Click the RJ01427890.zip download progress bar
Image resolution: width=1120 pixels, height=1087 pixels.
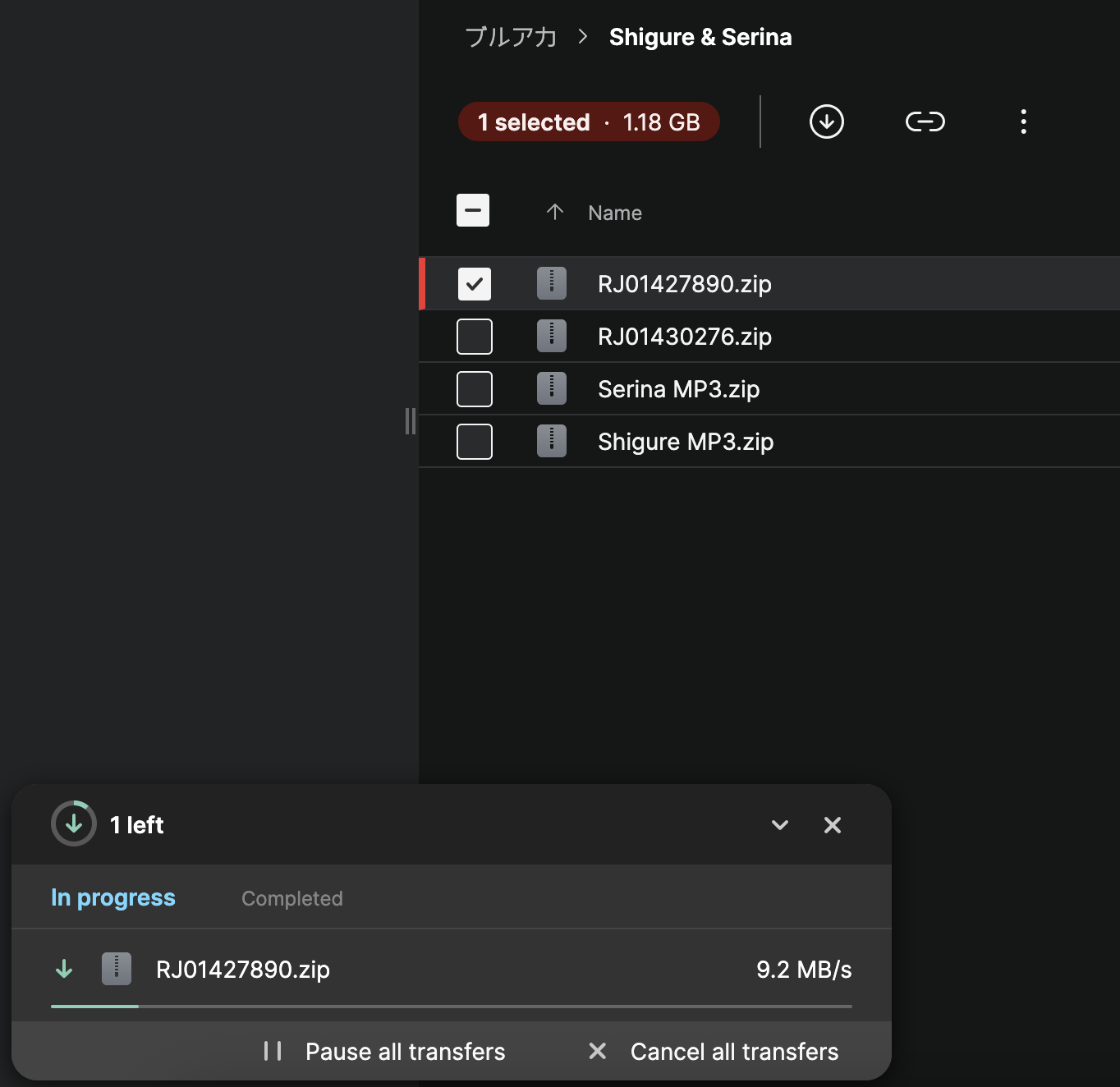tap(452, 1006)
